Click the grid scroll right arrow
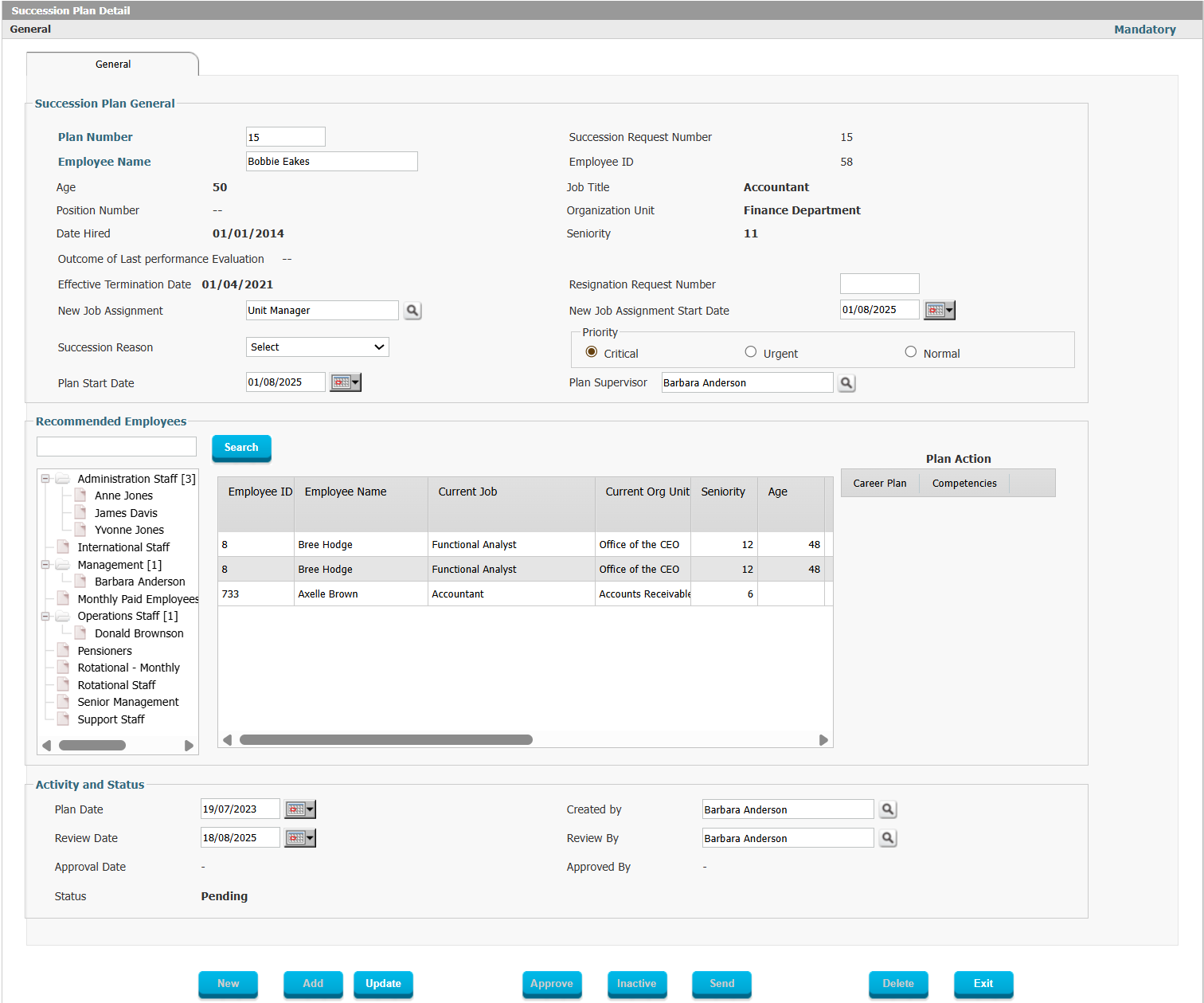This screenshot has height=1003, width=1204. (x=824, y=740)
